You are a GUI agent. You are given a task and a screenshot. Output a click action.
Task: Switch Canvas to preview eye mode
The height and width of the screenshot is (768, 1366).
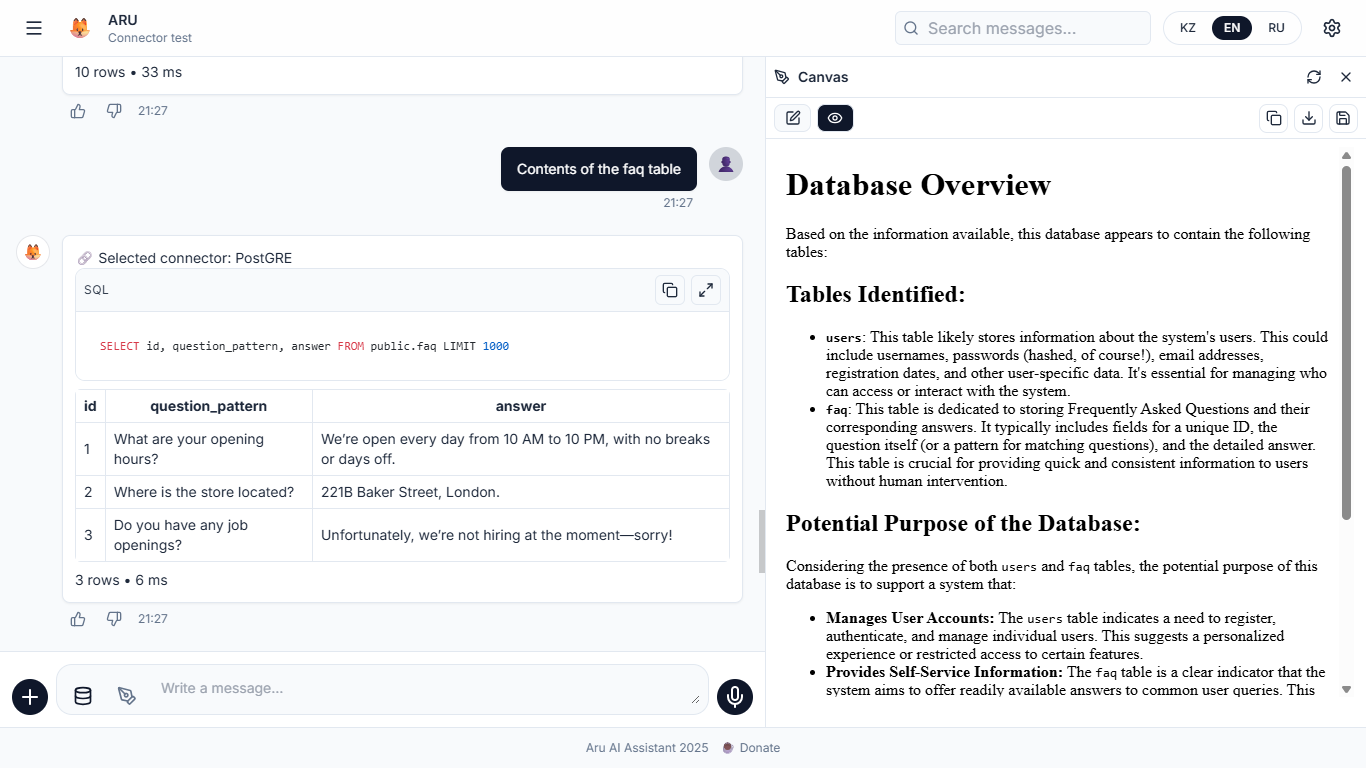(x=835, y=118)
